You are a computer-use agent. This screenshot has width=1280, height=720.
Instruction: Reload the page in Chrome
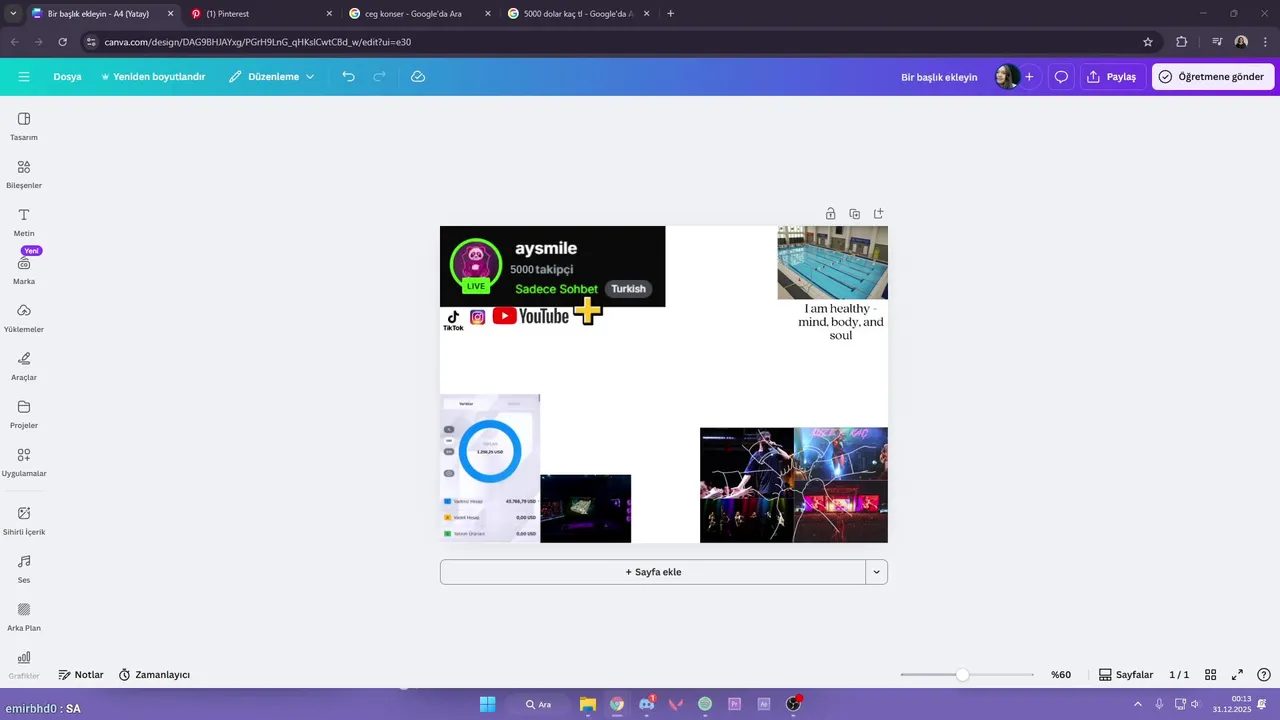click(62, 42)
